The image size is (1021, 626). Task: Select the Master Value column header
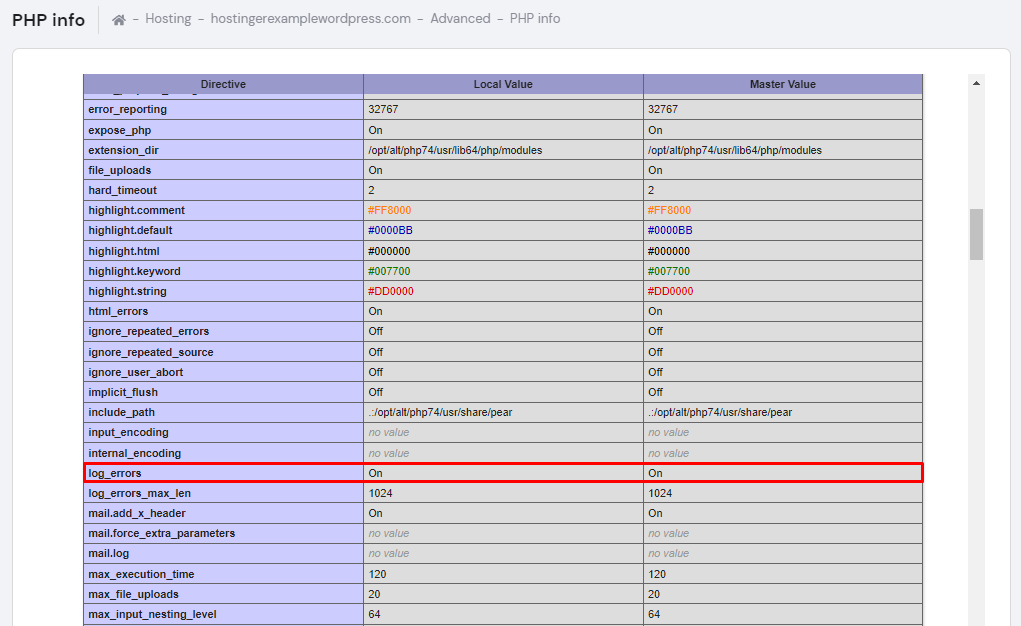[782, 84]
